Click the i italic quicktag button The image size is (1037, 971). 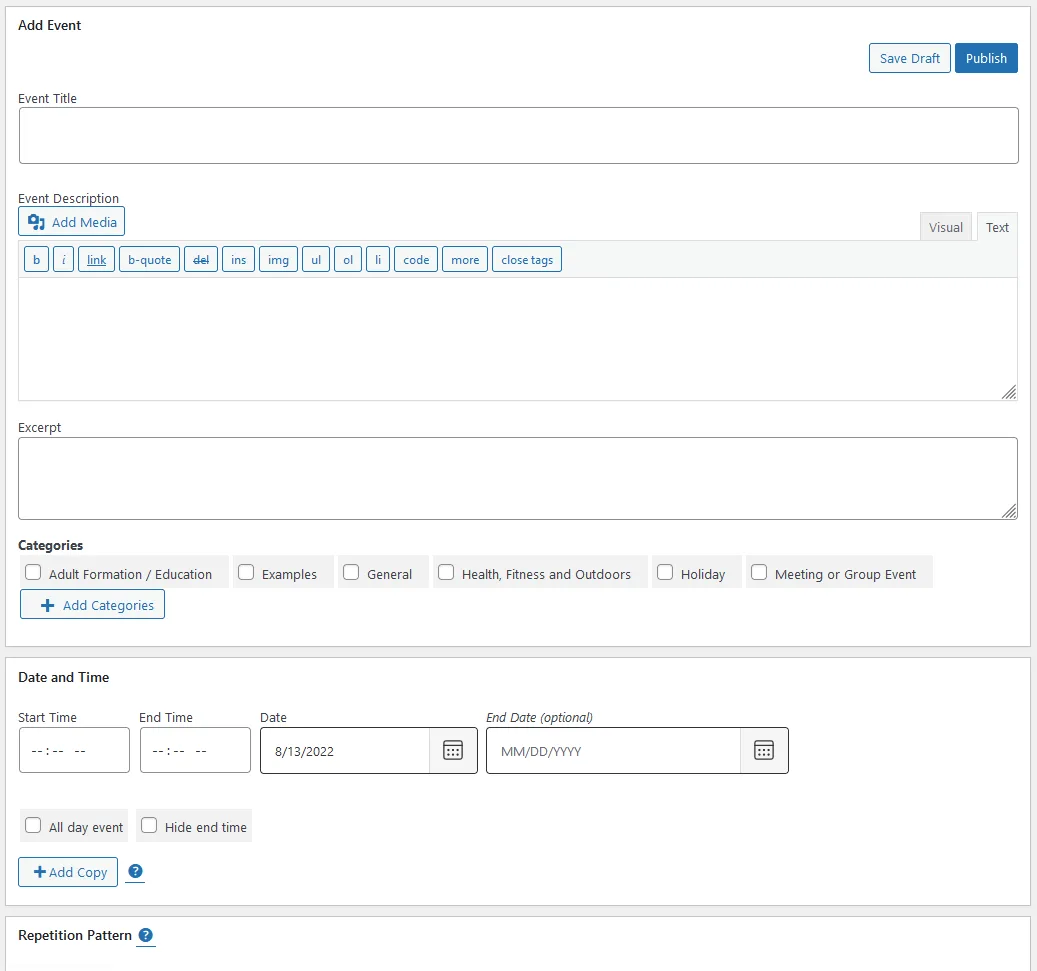63,259
